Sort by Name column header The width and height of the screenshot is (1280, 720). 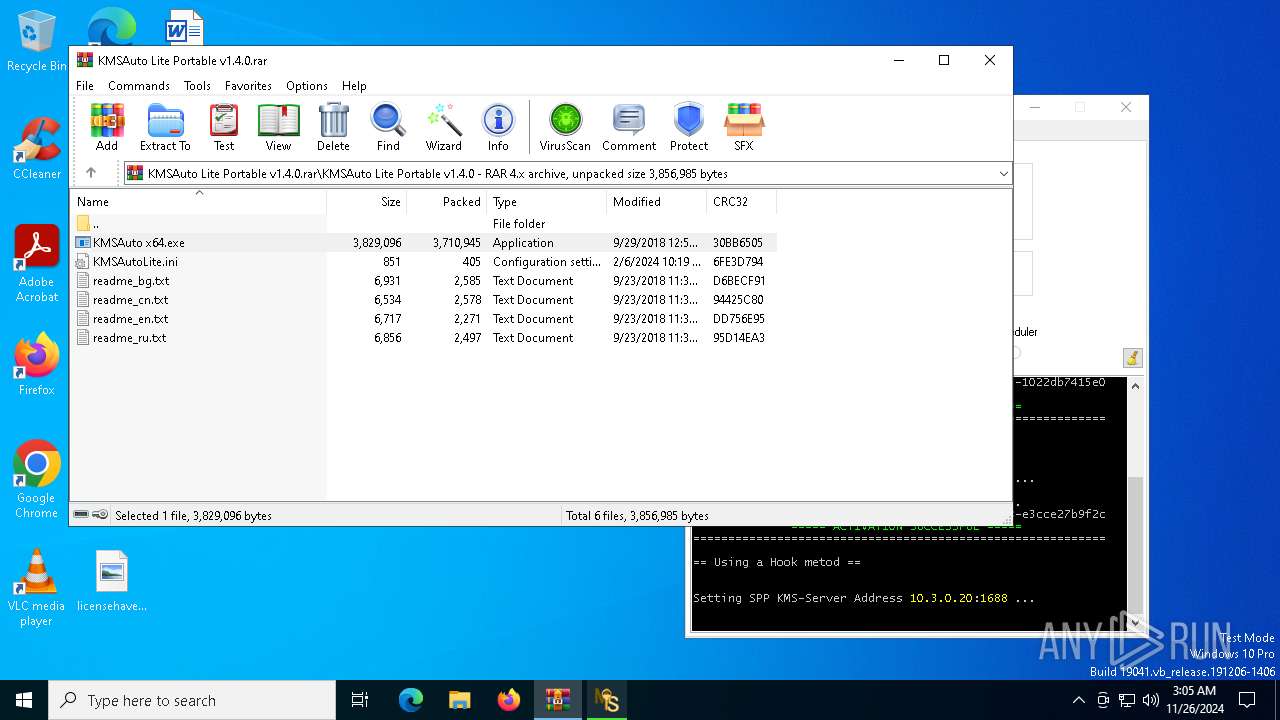point(198,202)
